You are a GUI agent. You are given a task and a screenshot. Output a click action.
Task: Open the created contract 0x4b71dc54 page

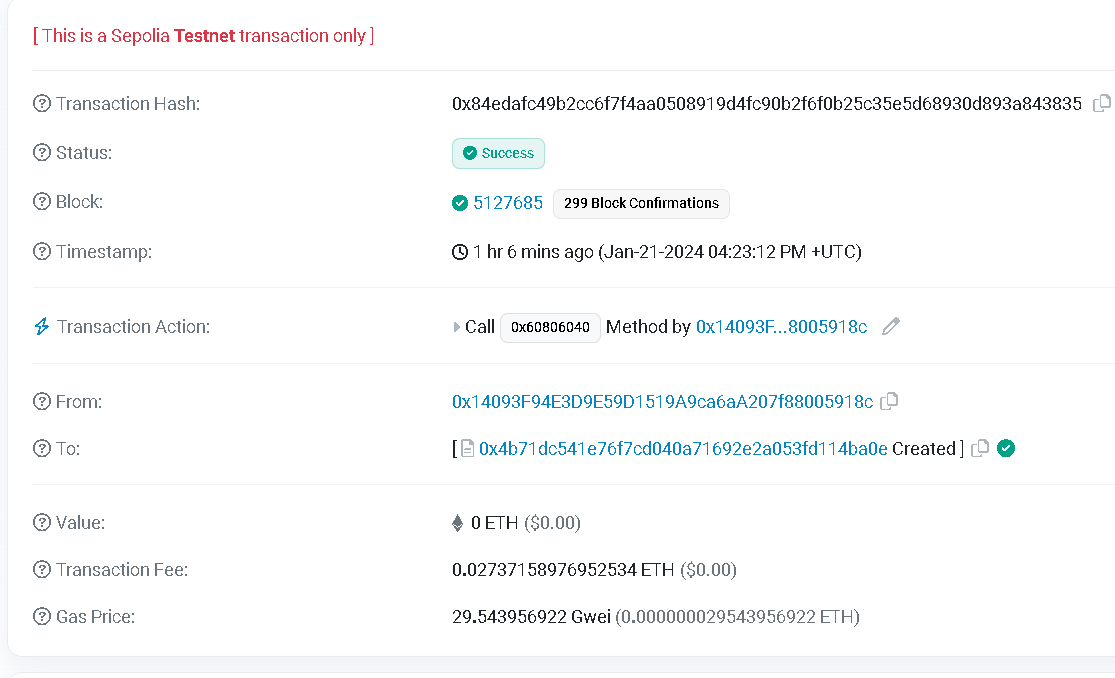681,448
